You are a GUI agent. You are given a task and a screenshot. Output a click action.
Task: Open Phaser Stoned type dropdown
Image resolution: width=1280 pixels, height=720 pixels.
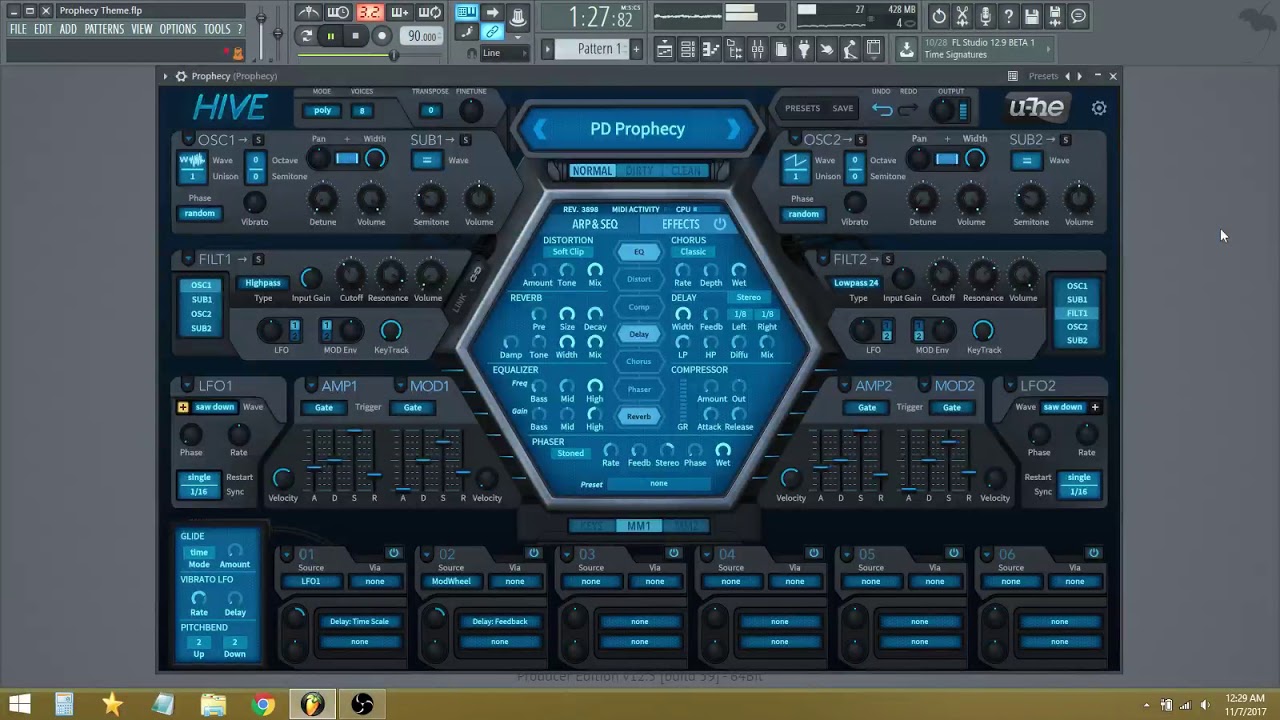[571, 454]
